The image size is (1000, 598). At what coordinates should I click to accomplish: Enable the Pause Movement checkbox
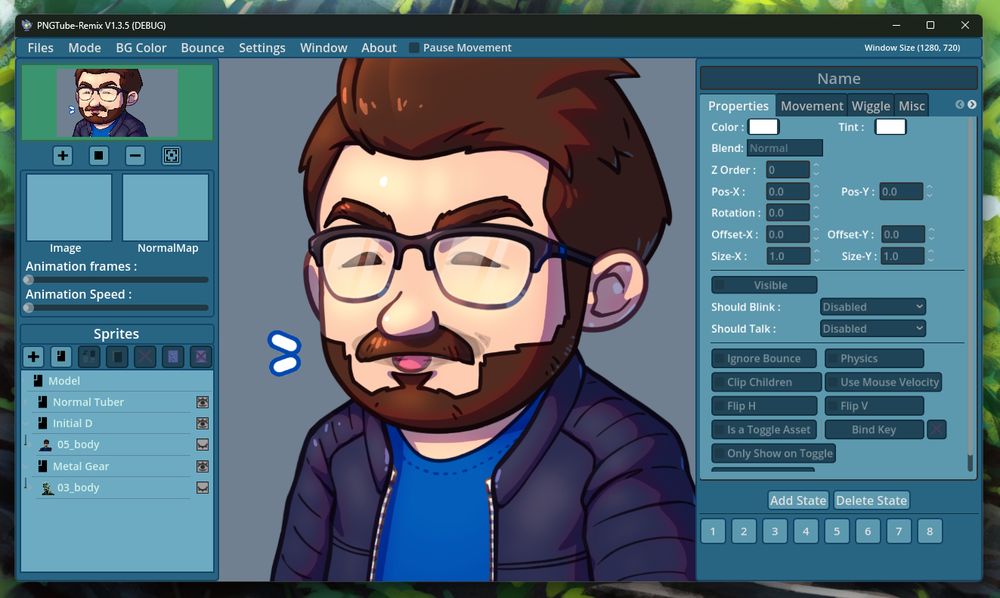coord(414,48)
